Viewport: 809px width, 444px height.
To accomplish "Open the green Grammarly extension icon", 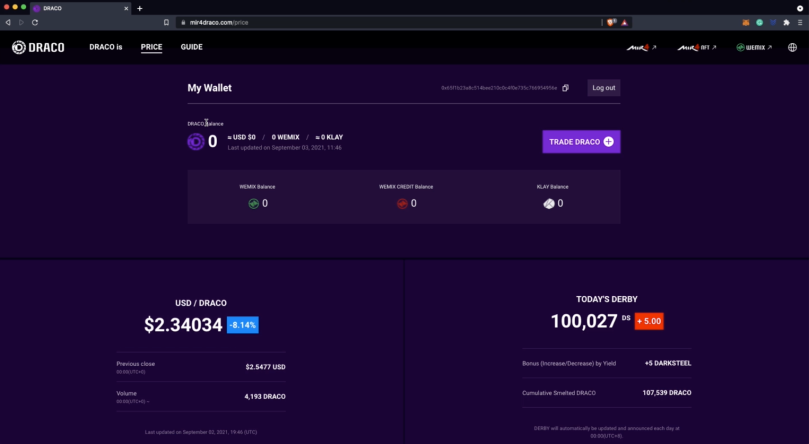I will [x=759, y=23].
